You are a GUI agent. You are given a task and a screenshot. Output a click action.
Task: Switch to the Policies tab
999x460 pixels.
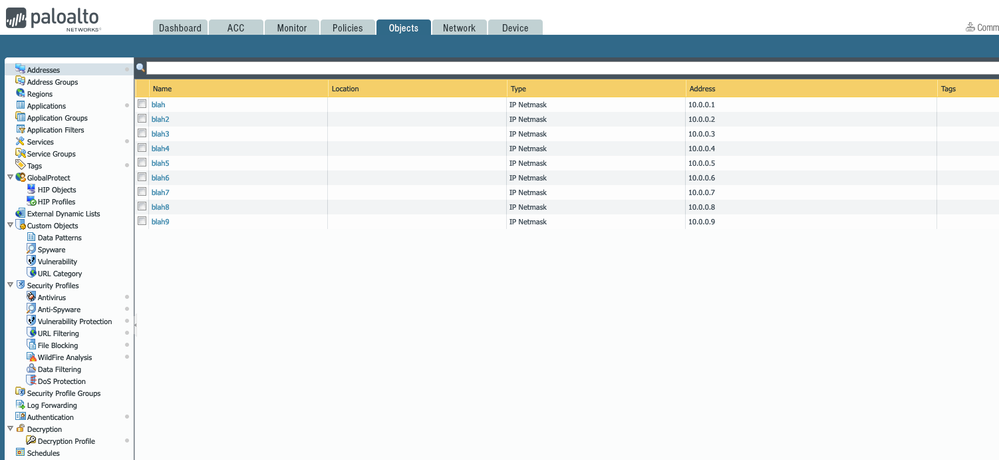pyautogui.click(x=348, y=27)
